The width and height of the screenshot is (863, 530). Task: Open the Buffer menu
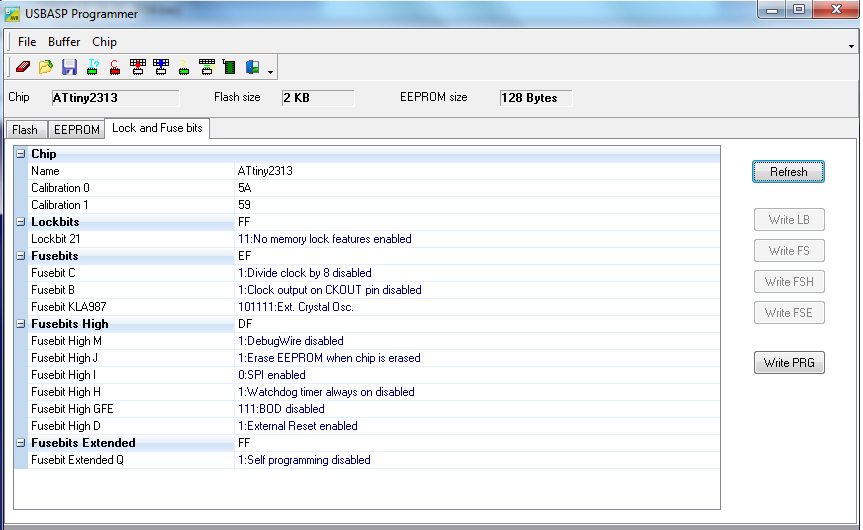[x=64, y=42]
